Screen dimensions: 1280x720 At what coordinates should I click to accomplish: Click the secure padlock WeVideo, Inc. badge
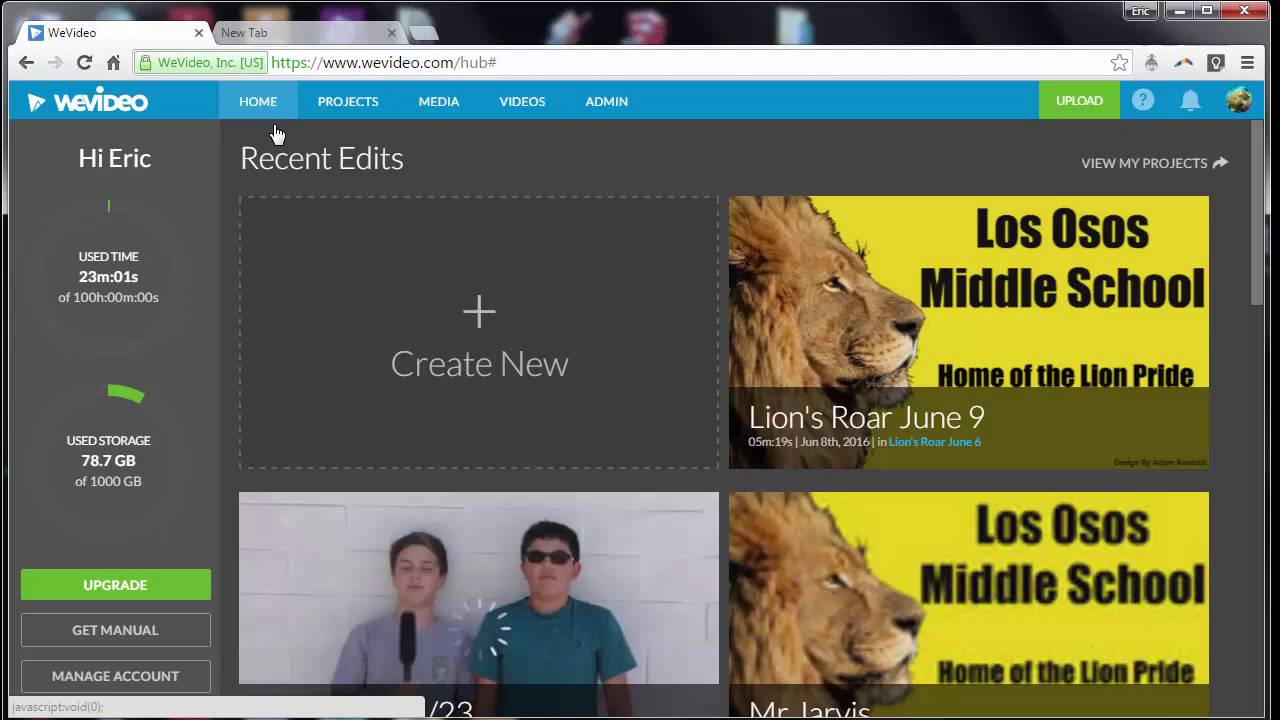tap(201, 62)
